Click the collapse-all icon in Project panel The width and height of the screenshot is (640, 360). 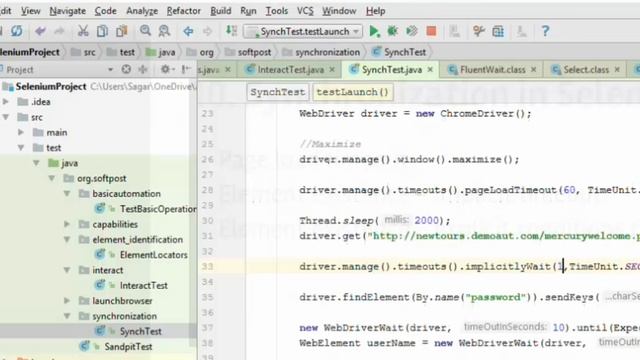pos(143,69)
